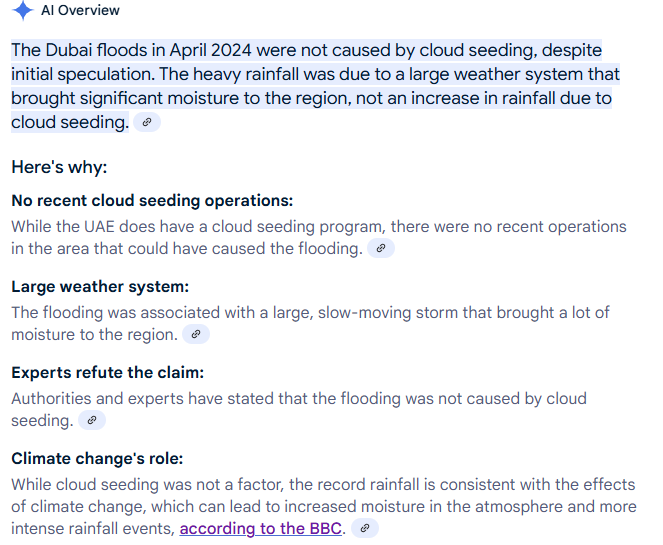Click the "Here's why:" heading
663x545 pixels.
[x=59, y=167]
